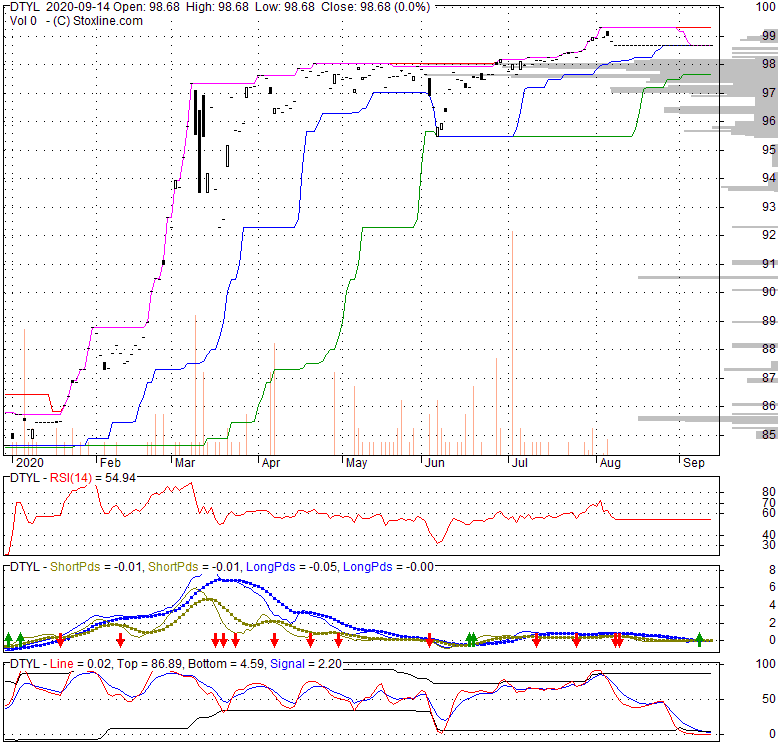Image resolution: width=780 pixels, height=745 pixels.
Task: Select the red down arrow under April
Action: click(273, 639)
